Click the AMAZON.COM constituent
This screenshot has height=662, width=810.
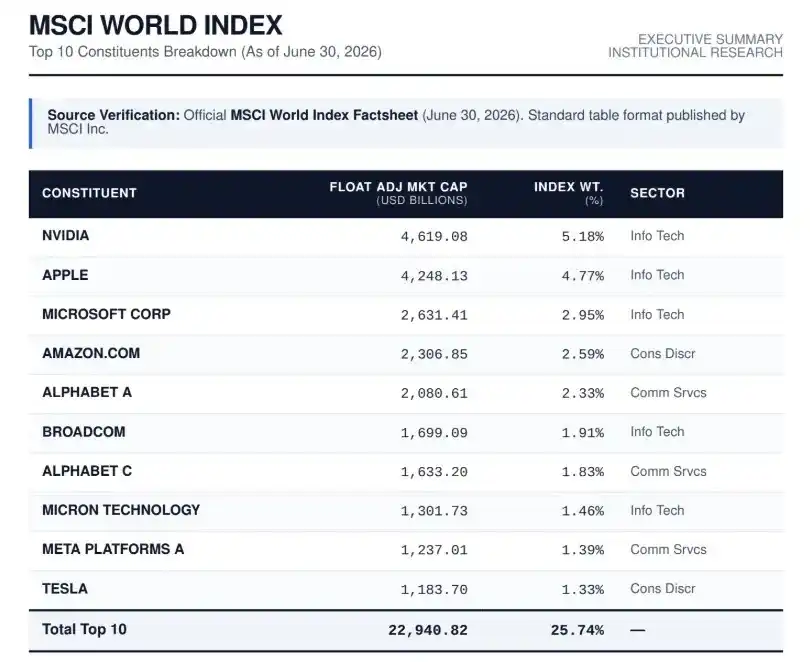pyautogui.click(x=91, y=353)
